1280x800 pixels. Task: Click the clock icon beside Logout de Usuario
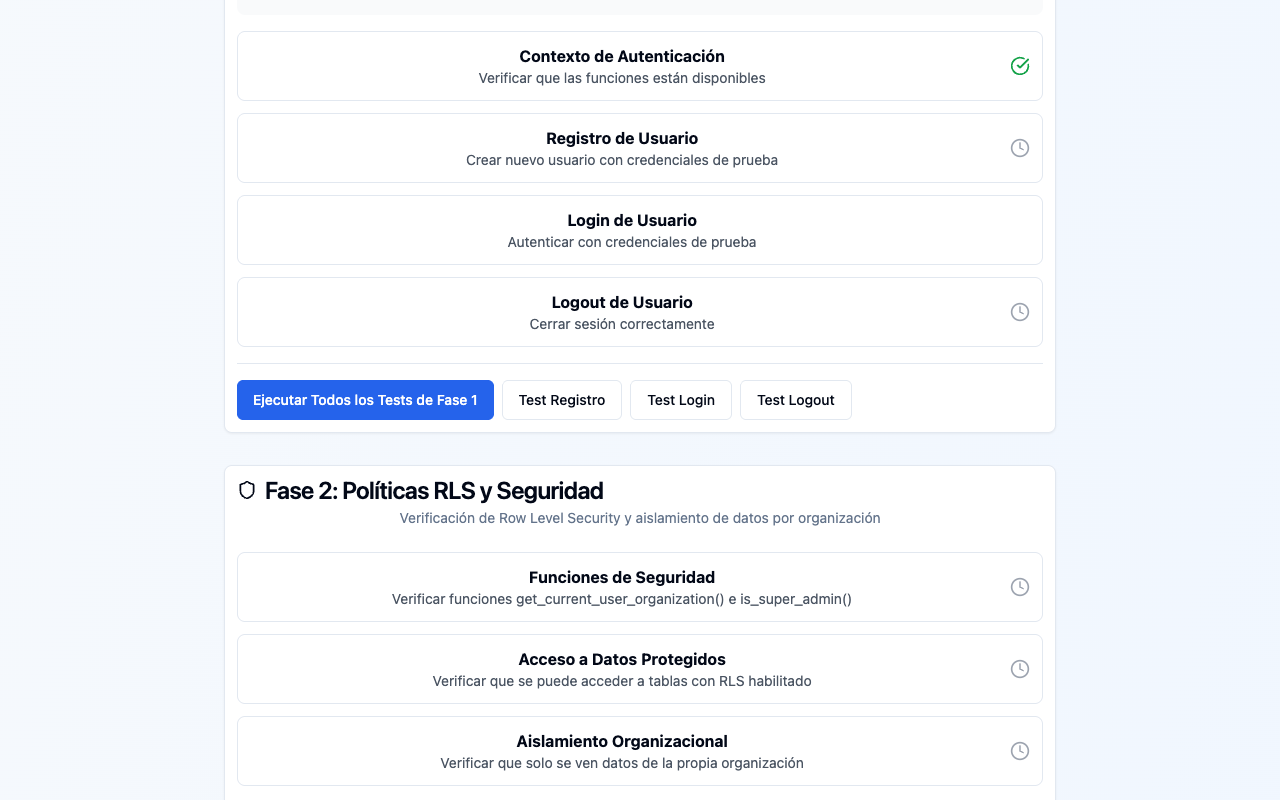click(x=1019, y=311)
